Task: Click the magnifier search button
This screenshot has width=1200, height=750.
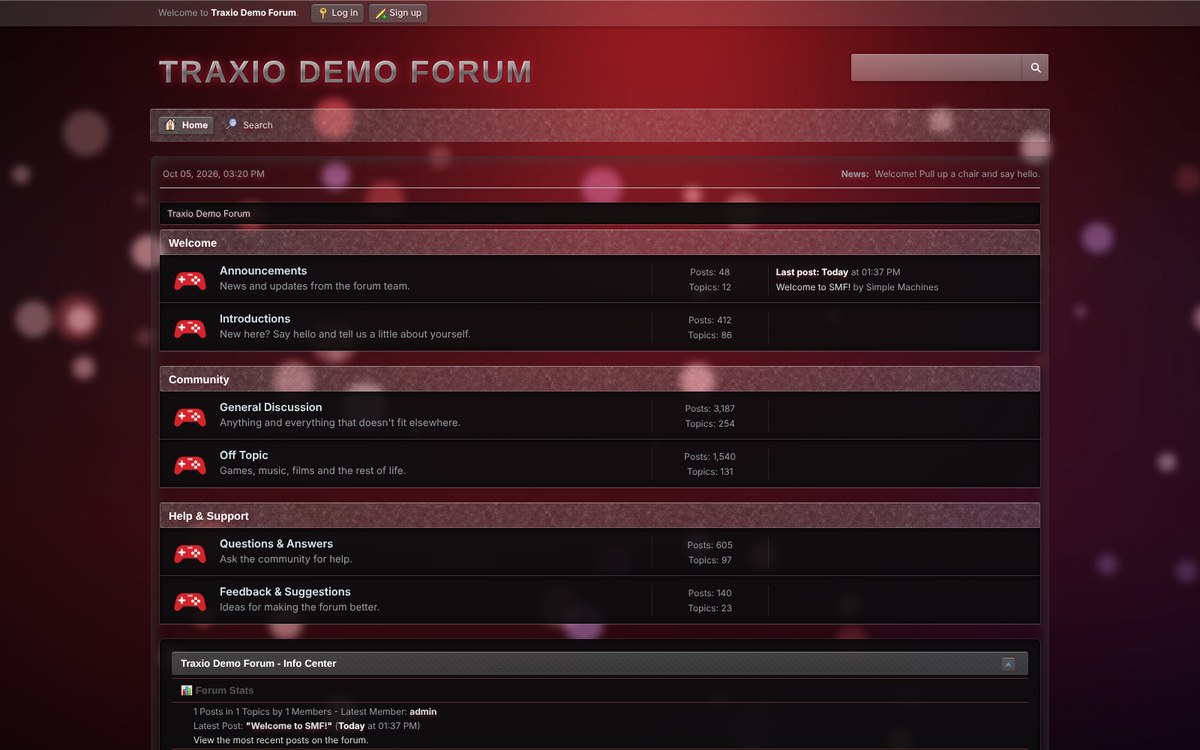Action: pyautogui.click(x=1035, y=68)
